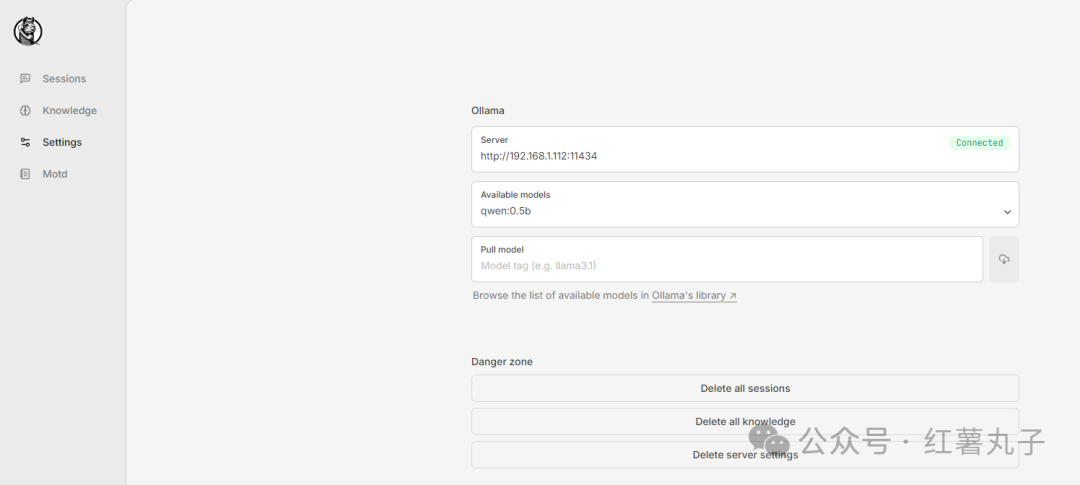The width and height of the screenshot is (1080, 485).
Task: Click Delete all knowledge button
Action: pyautogui.click(x=745, y=421)
